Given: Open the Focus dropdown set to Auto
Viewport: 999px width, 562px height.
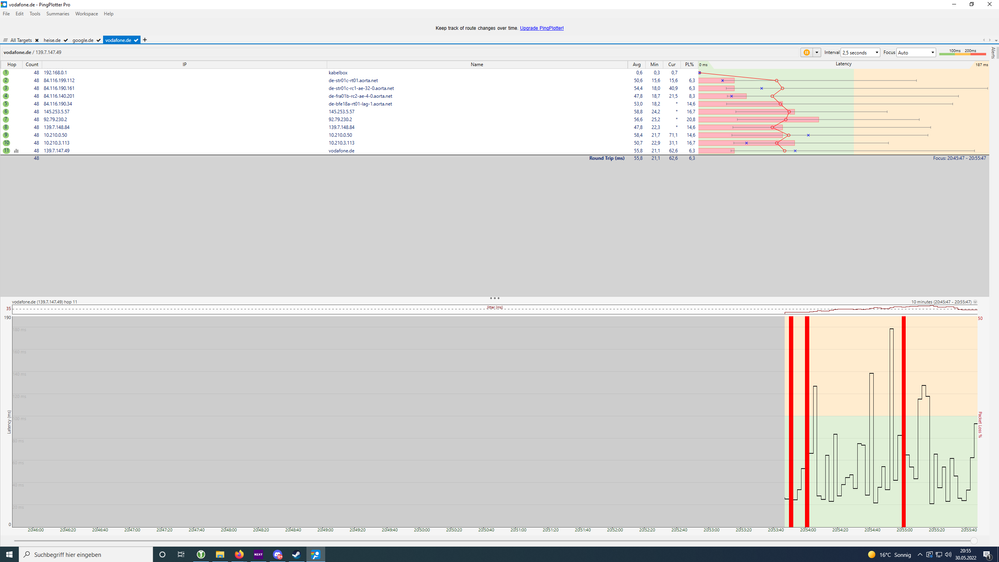Looking at the screenshot, I should [916, 52].
